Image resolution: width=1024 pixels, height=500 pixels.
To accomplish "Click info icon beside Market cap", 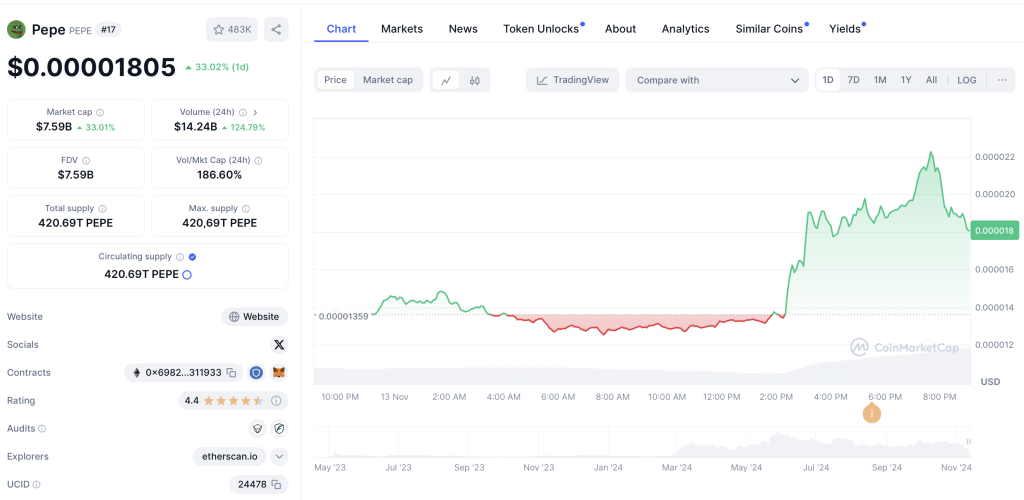I will pos(100,112).
